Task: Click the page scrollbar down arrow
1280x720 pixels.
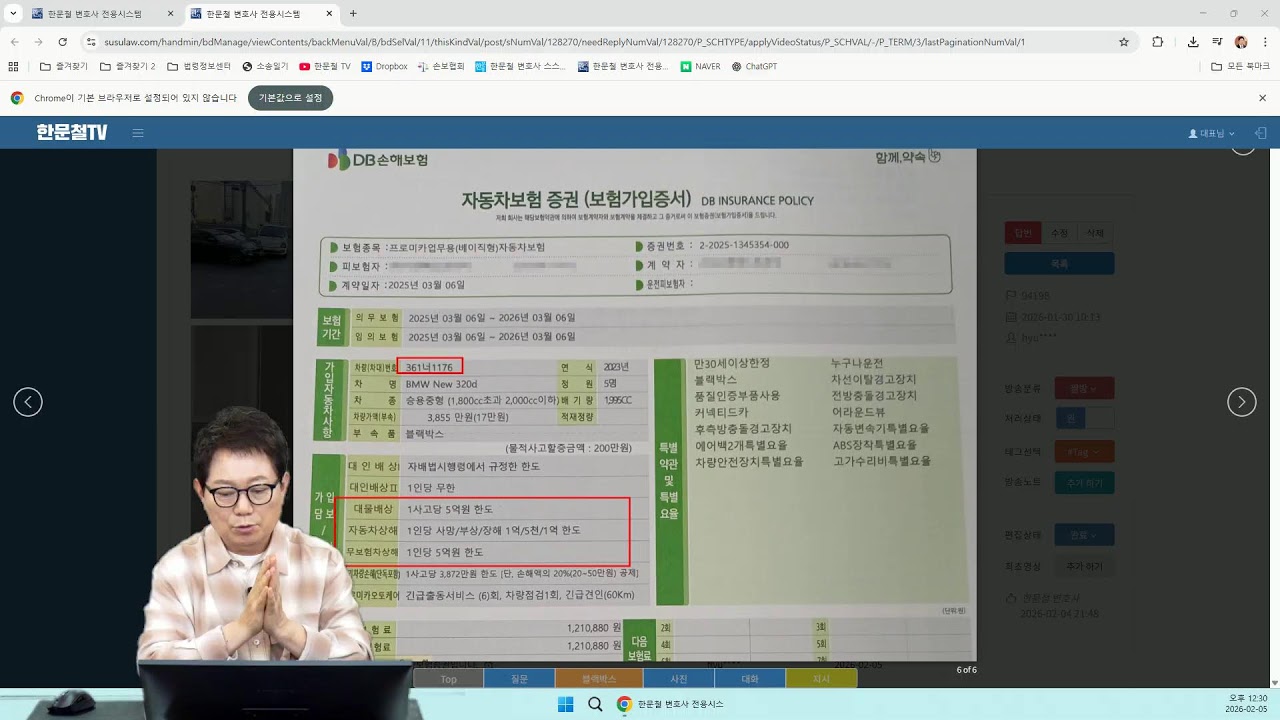Action: click(1274, 682)
